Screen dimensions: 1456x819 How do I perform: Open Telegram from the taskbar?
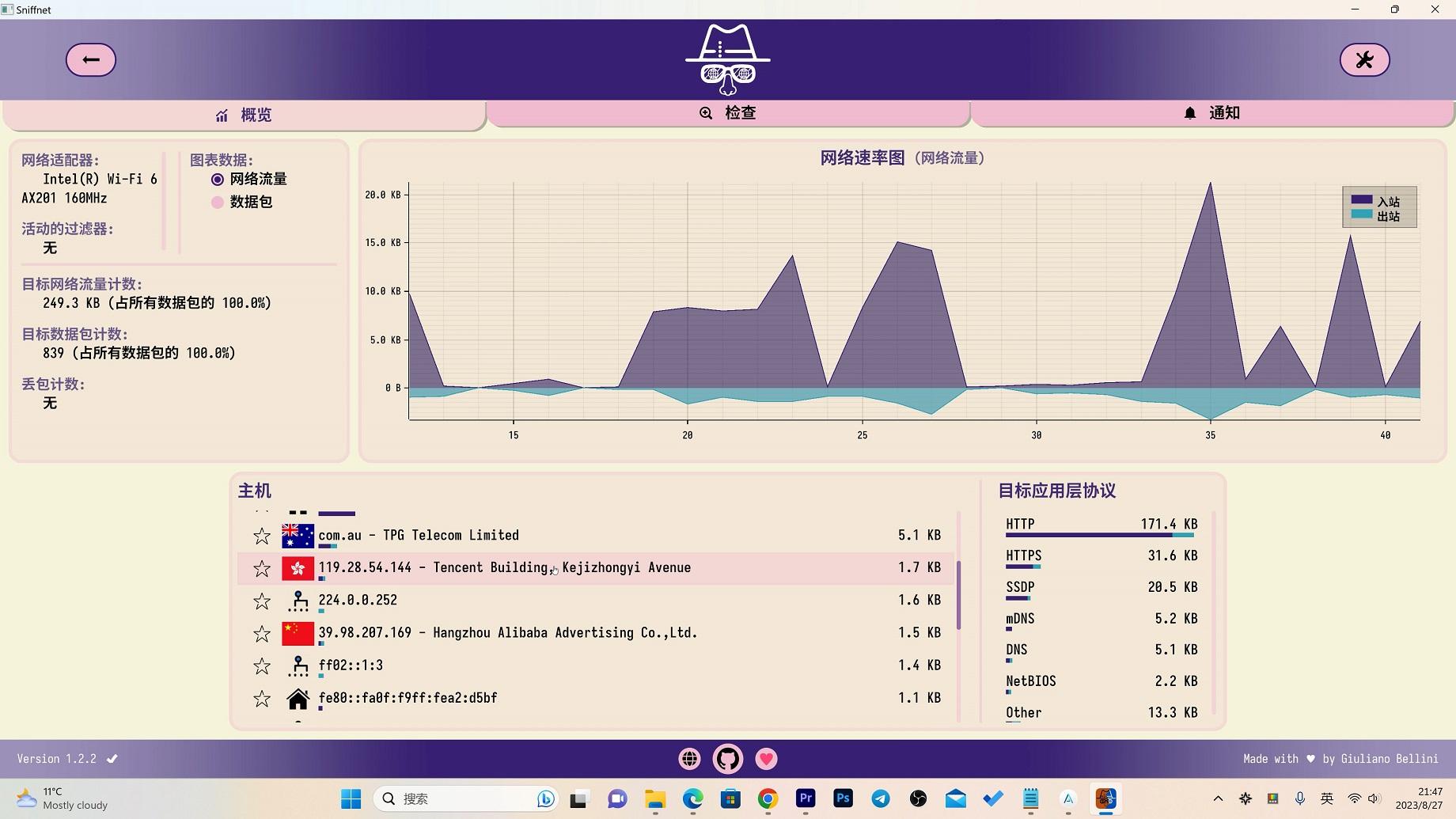coord(881,799)
